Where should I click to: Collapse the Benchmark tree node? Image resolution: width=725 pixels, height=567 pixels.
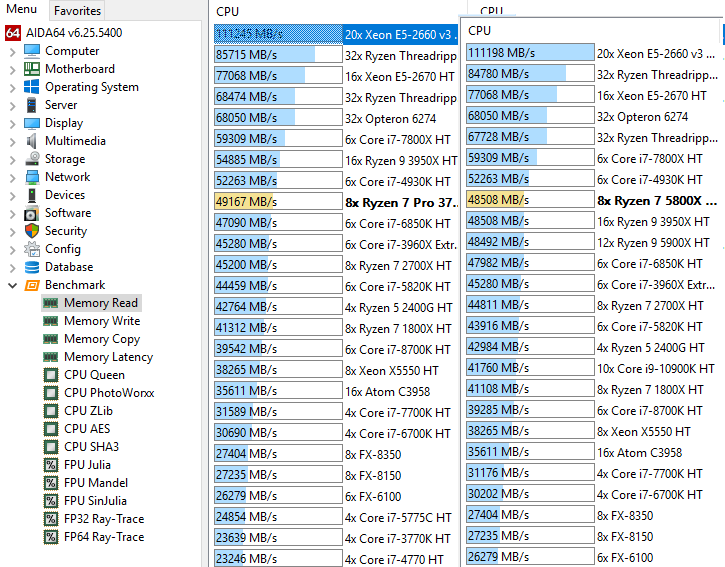click(x=12, y=286)
